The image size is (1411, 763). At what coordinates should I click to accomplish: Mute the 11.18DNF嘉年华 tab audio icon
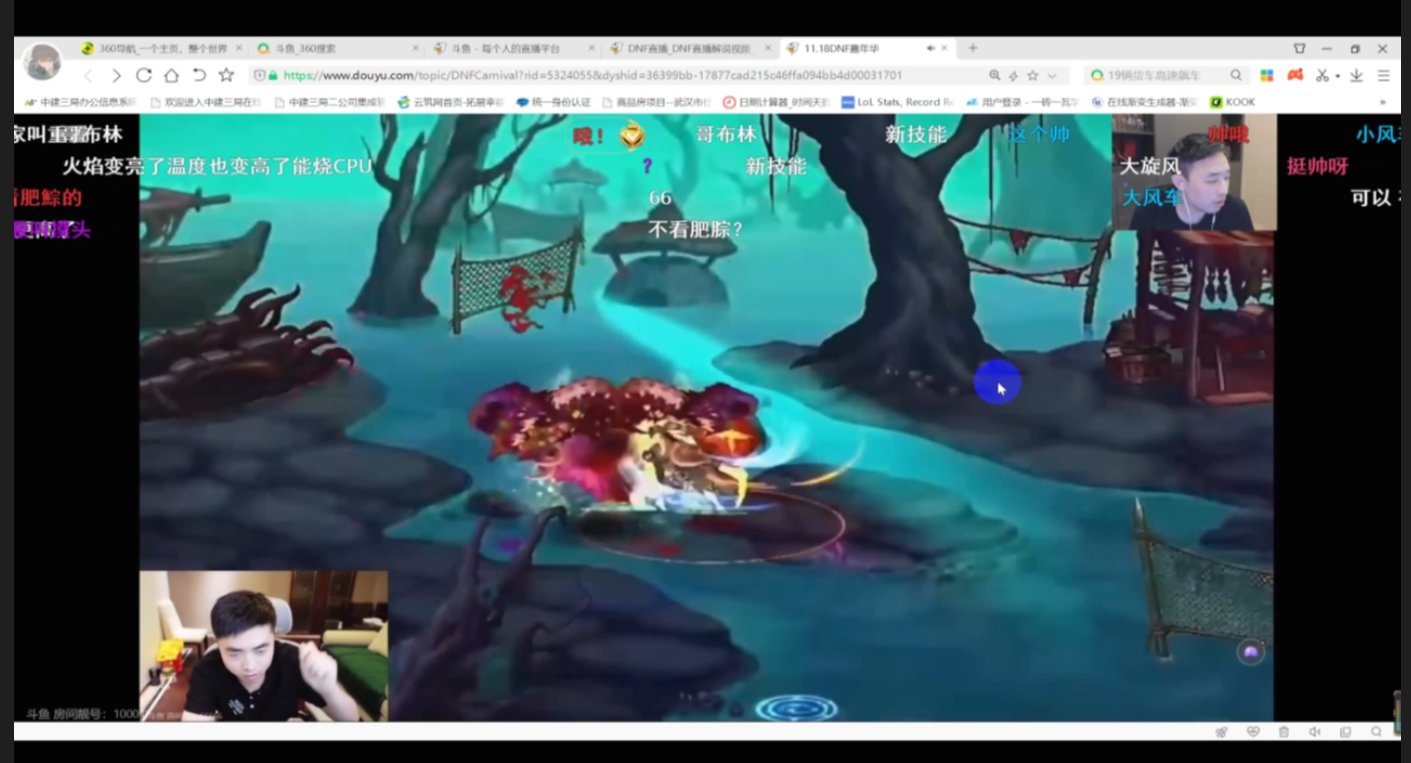(930, 48)
